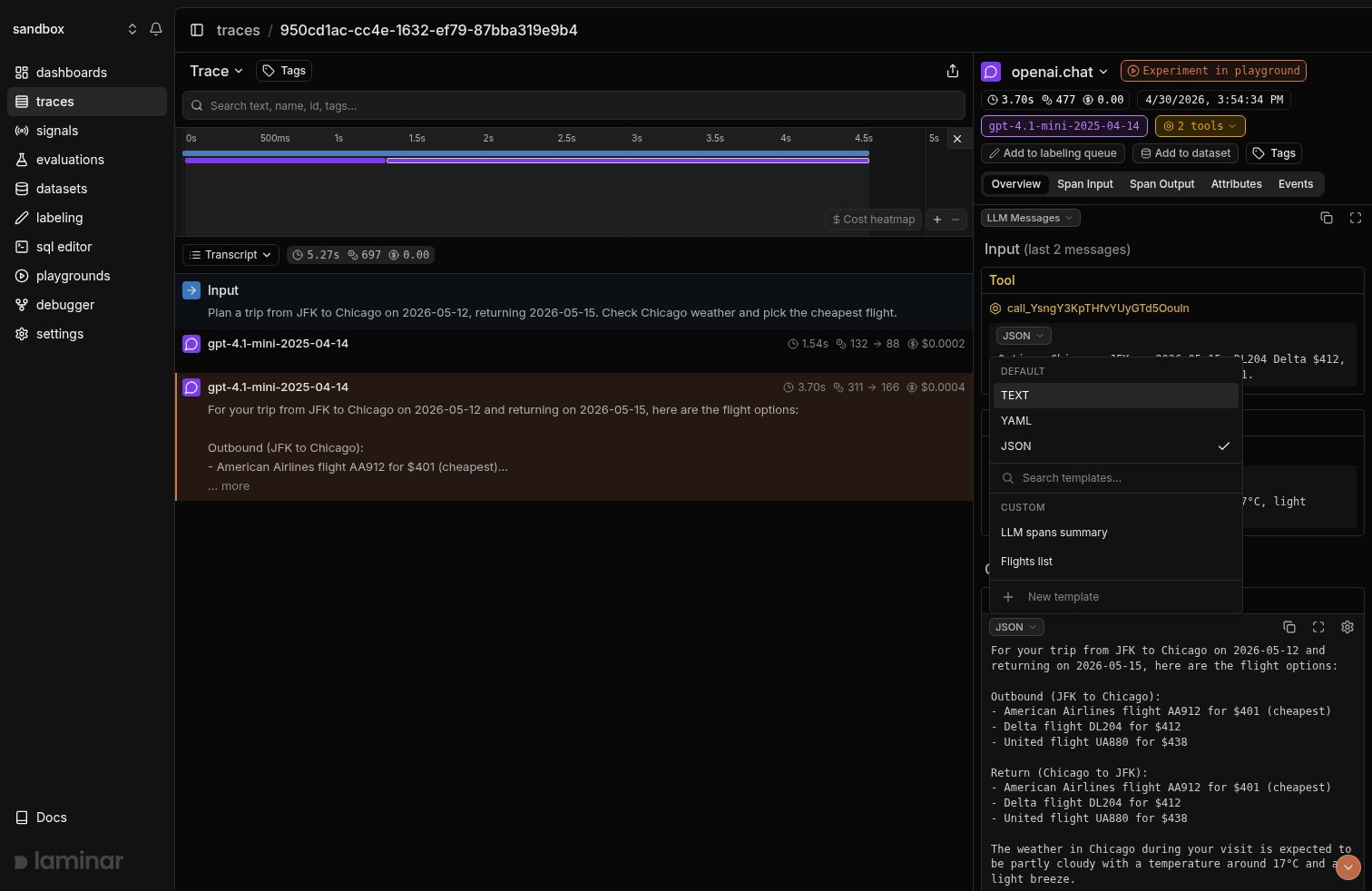Open debugger section
The width and height of the screenshot is (1372, 891).
tap(87, 305)
